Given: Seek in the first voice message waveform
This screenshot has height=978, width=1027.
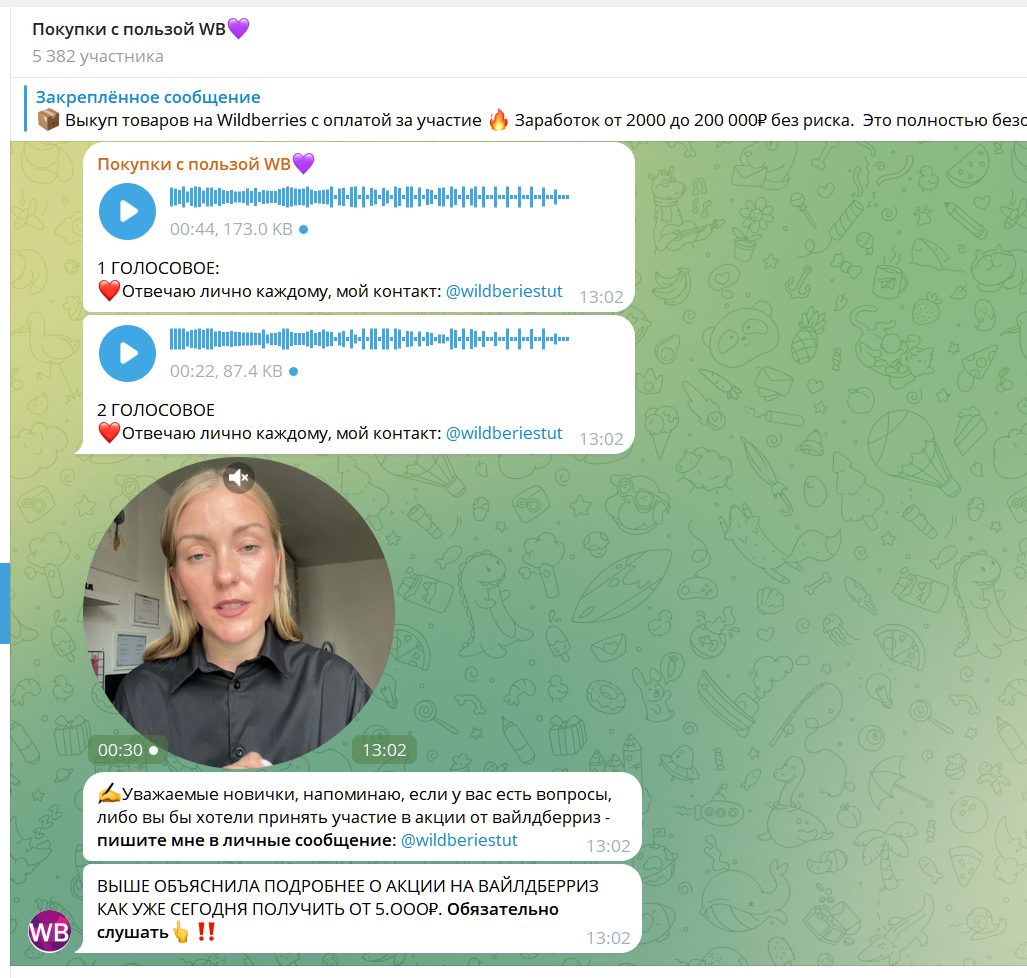Looking at the screenshot, I should (369, 197).
